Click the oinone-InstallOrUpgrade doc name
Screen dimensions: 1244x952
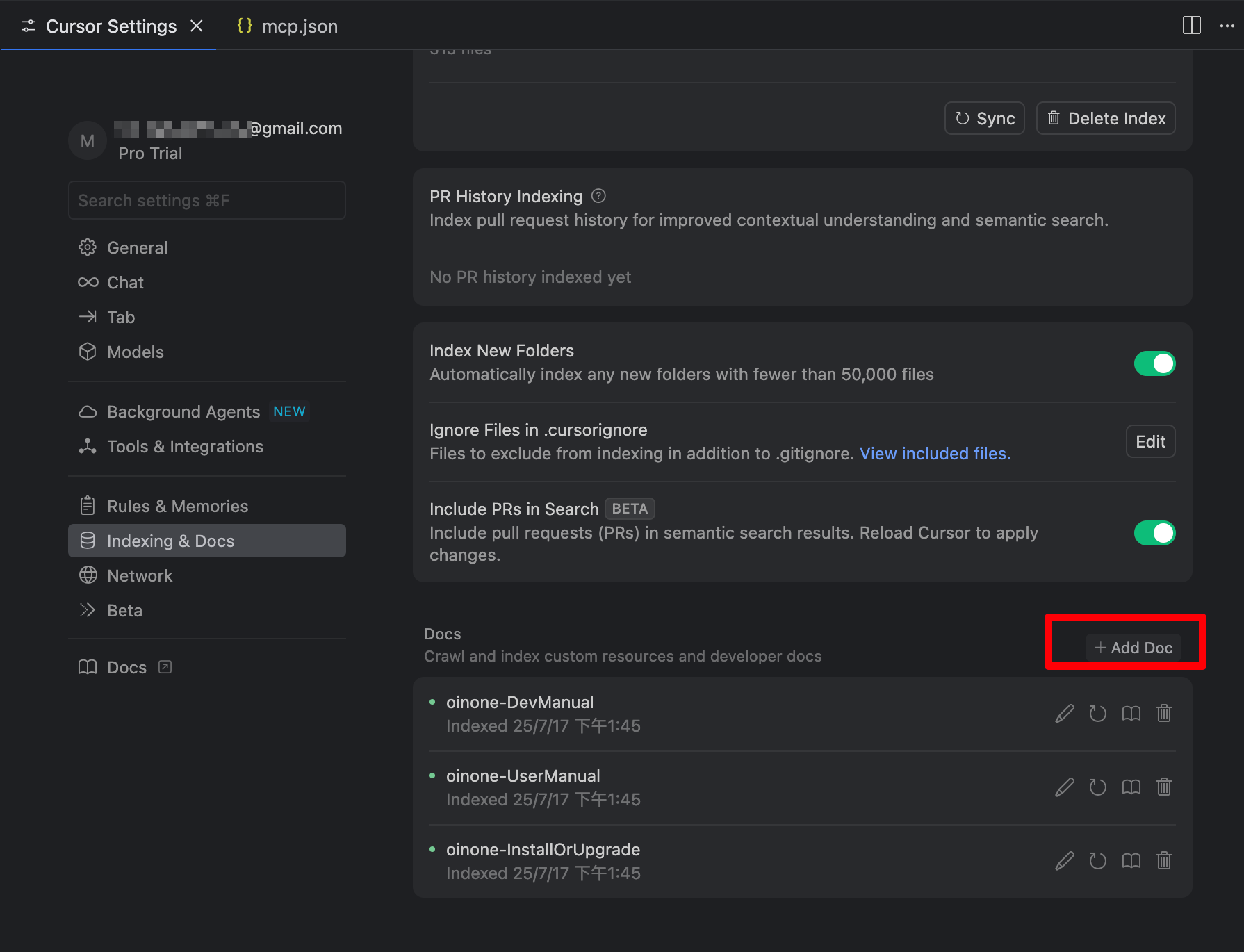click(543, 850)
